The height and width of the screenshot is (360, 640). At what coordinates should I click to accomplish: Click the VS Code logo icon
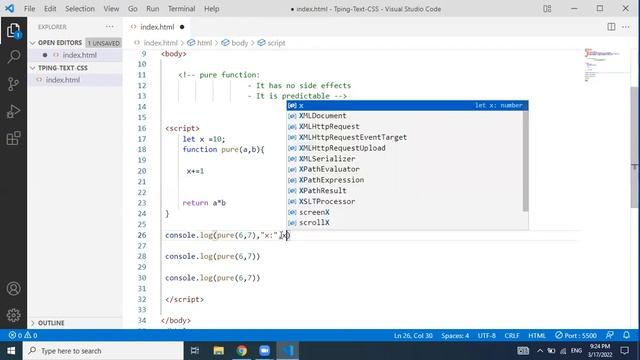pyautogui.click(x=9, y=8)
